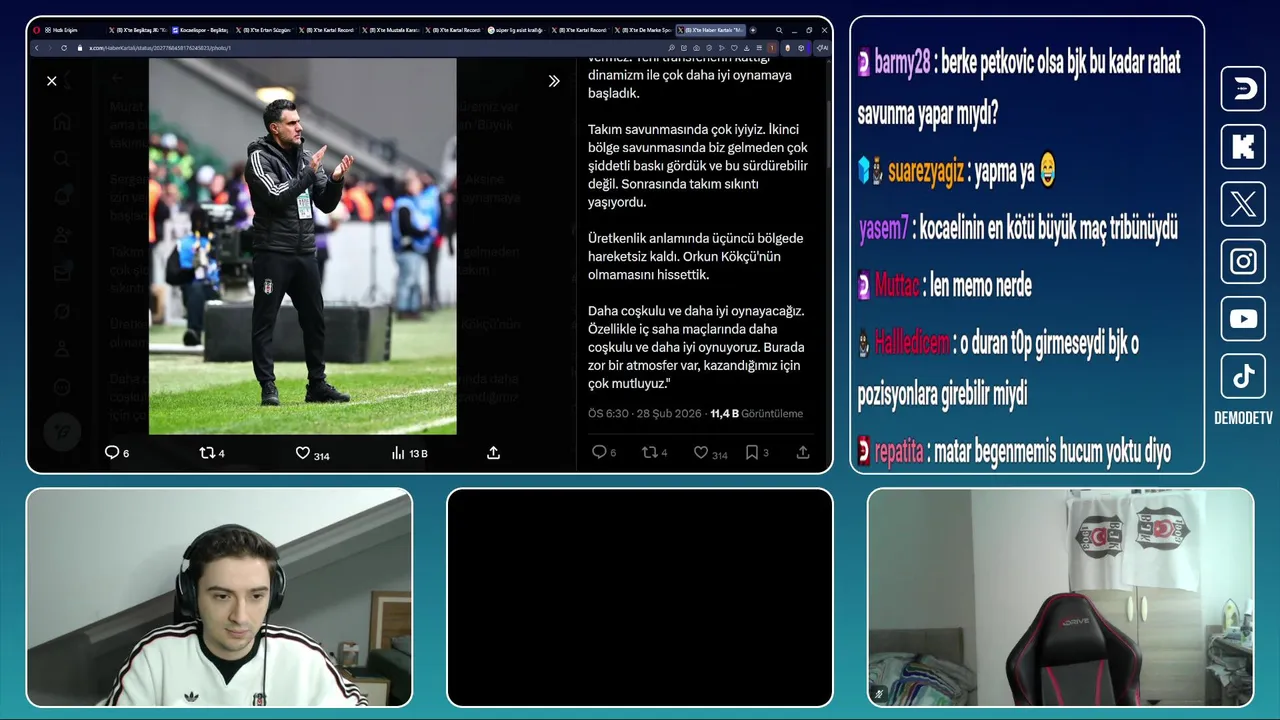Switch to the X'te Beşiktaş JK tab
The width and height of the screenshot is (1280, 720).
point(136,30)
